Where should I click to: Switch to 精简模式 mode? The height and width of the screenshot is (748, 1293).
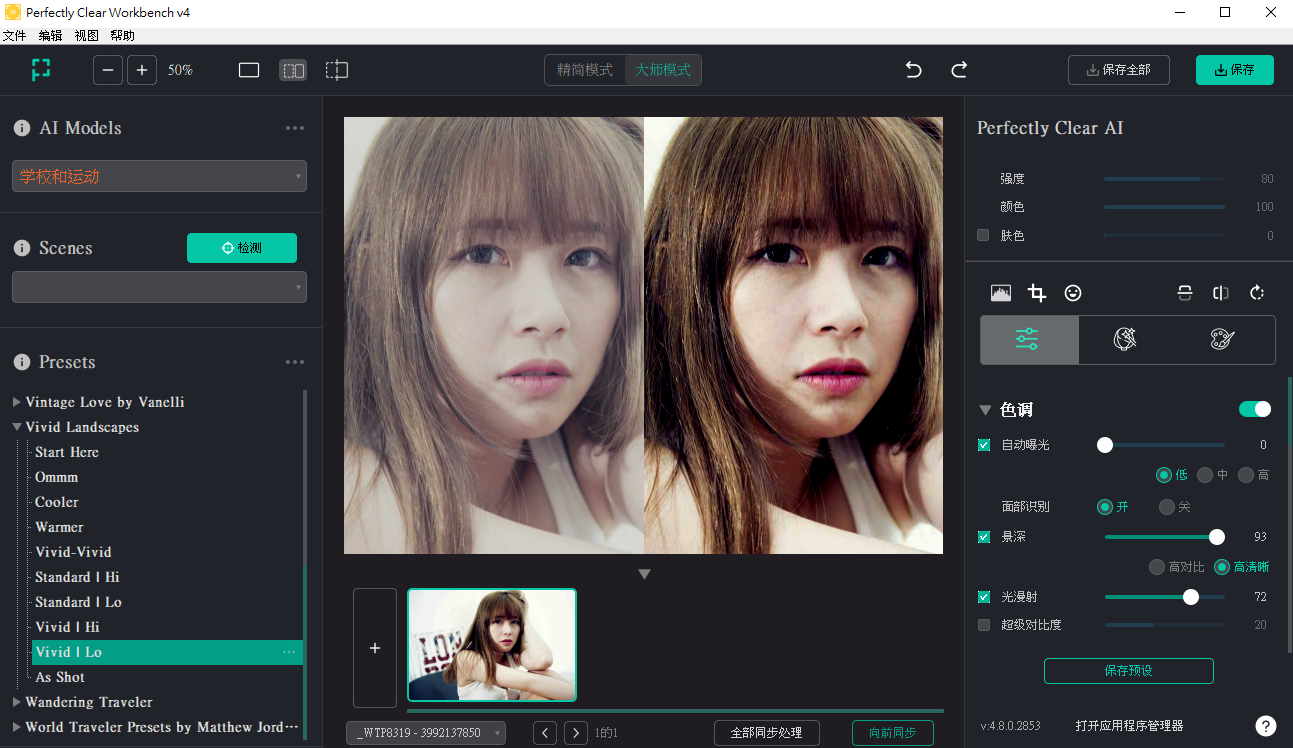(585, 70)
